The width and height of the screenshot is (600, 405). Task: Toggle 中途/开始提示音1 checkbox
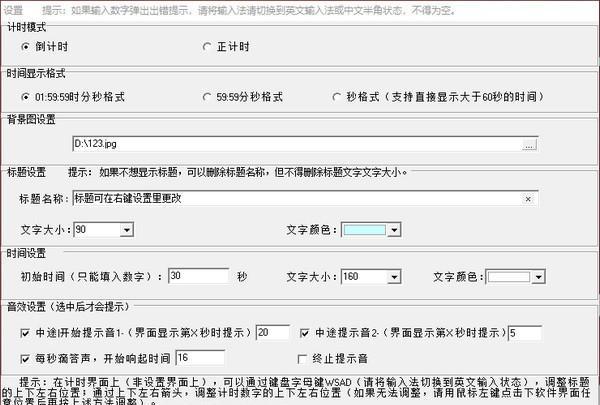[x=25, y=333]
